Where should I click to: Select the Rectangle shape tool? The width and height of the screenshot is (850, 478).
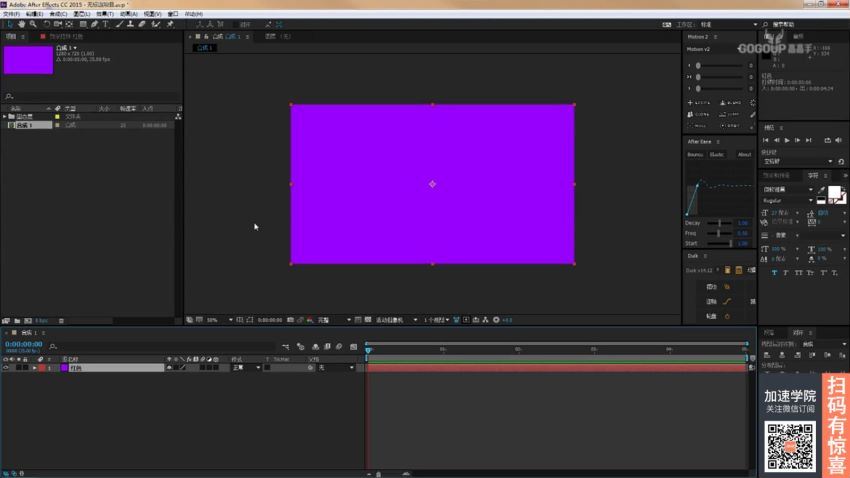[83, 24]
